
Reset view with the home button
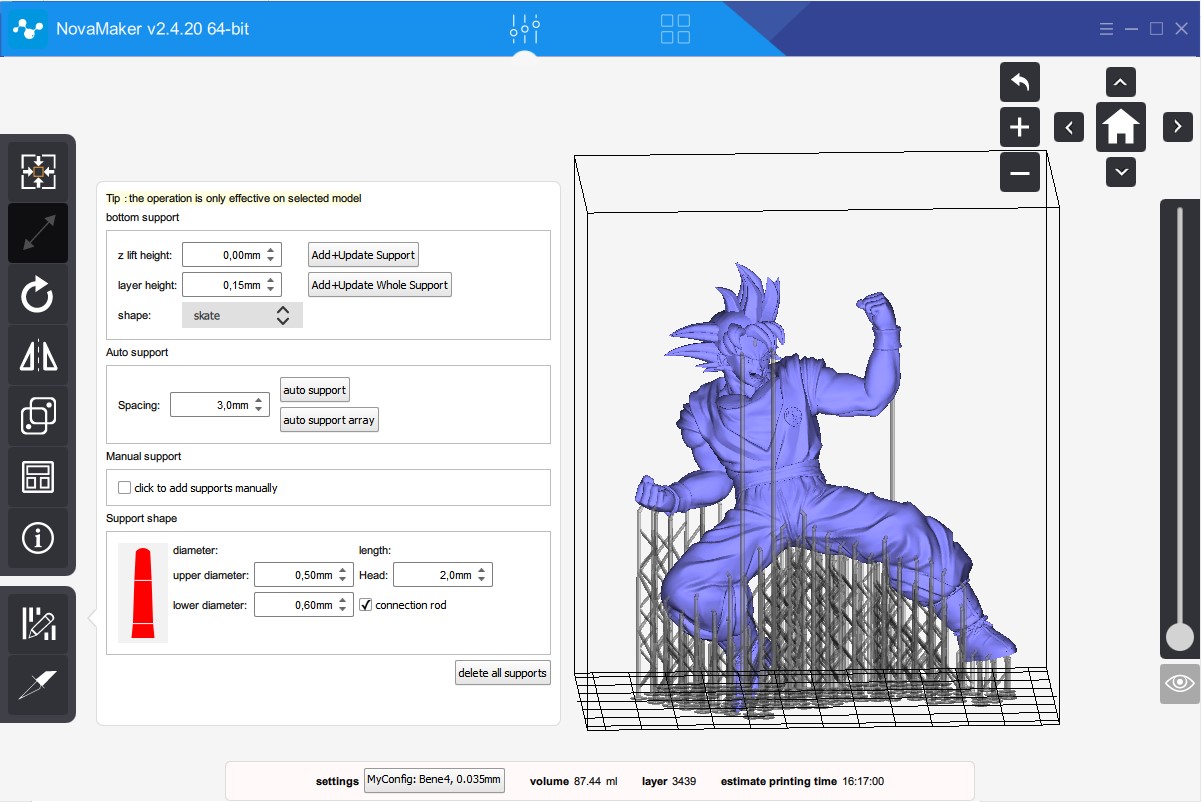point(1121,127)
